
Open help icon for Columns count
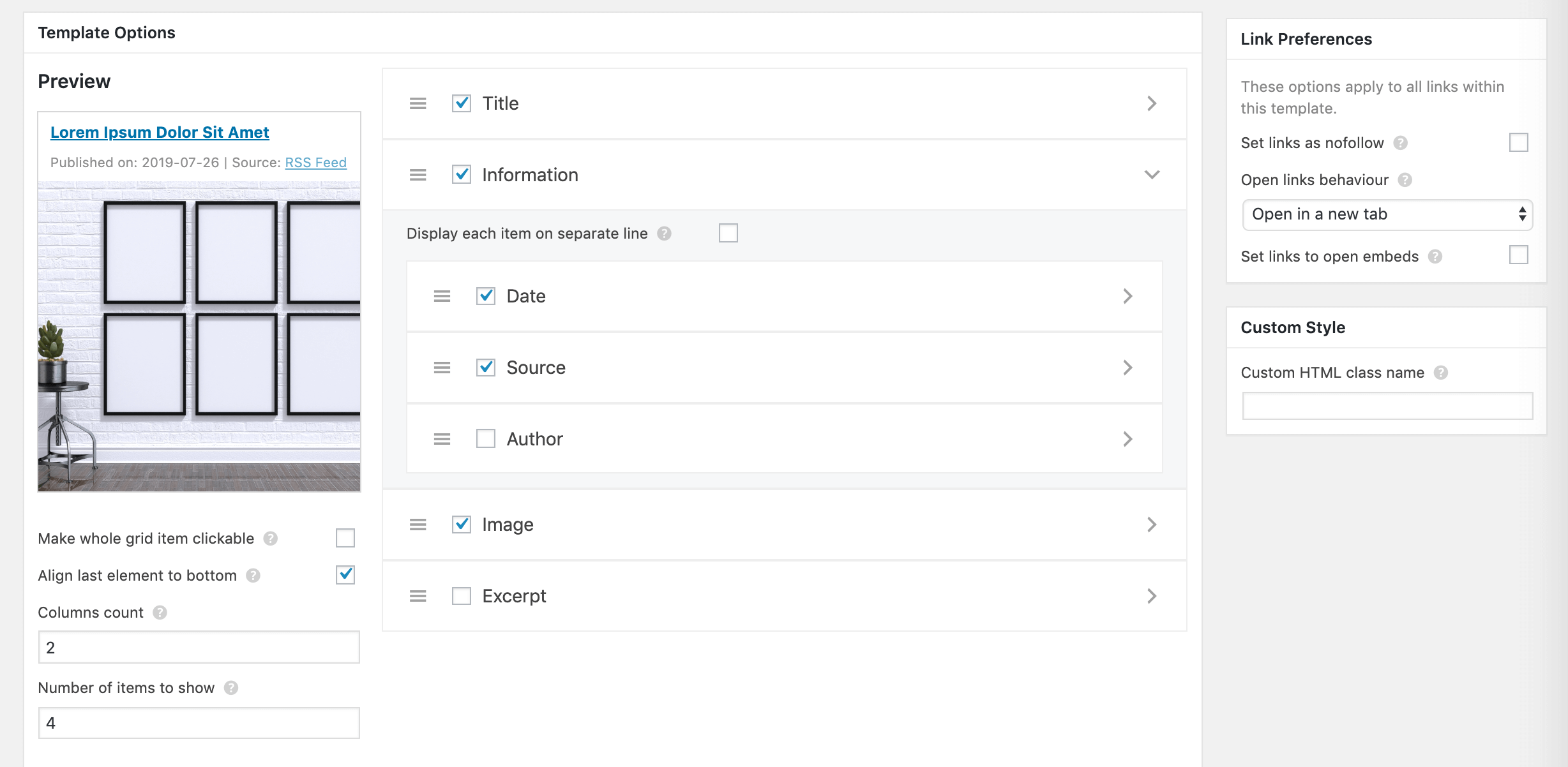[160, 613]
